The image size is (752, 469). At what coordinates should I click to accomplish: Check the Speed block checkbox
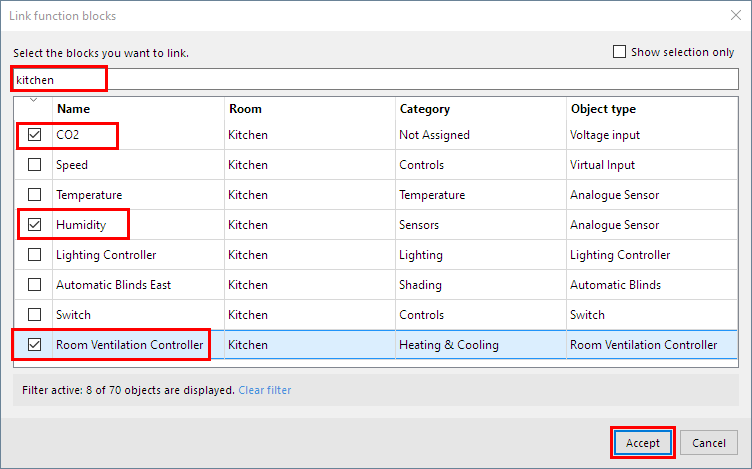35,165
